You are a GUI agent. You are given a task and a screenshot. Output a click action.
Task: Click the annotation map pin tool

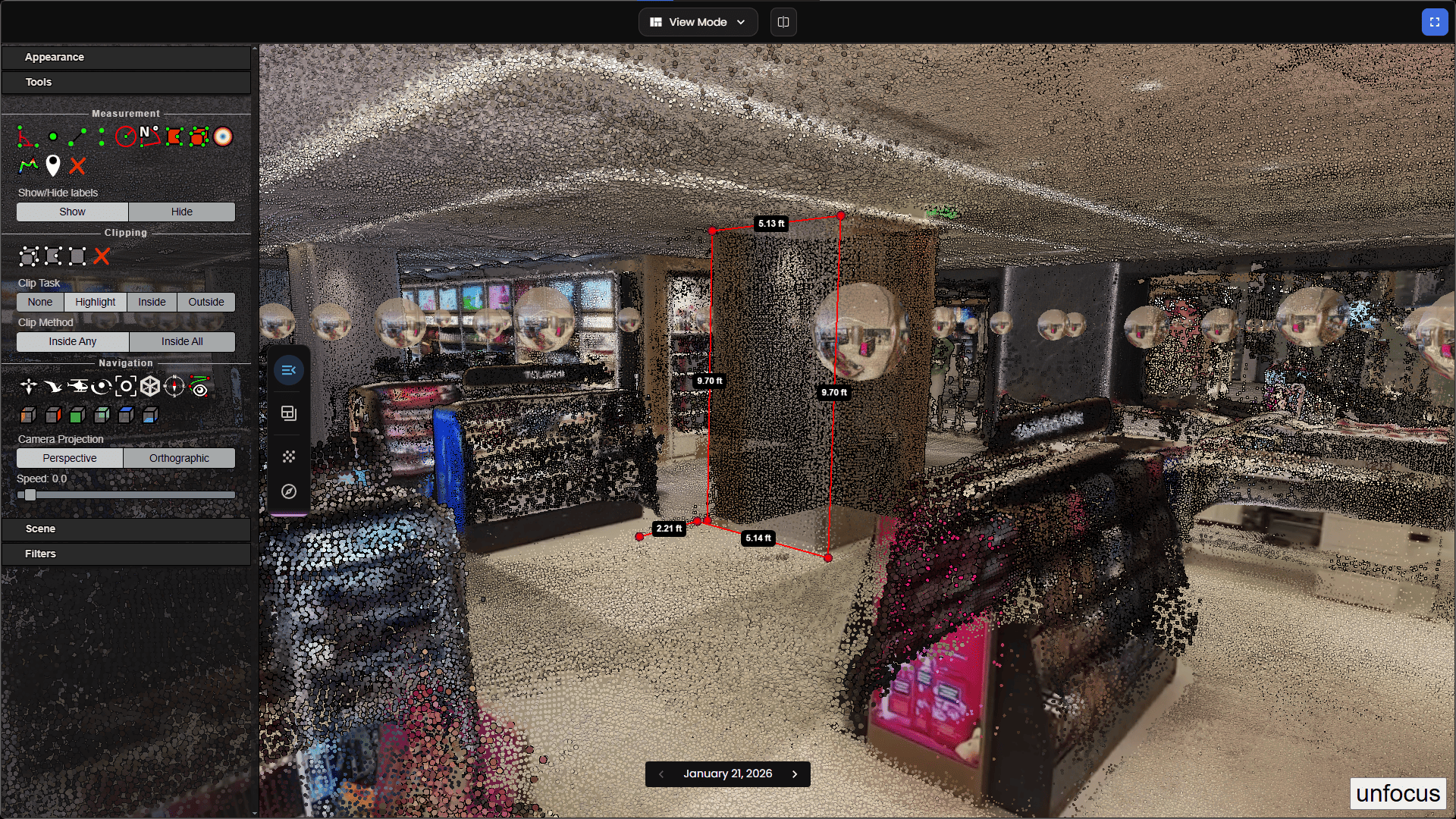pos(52,165)
